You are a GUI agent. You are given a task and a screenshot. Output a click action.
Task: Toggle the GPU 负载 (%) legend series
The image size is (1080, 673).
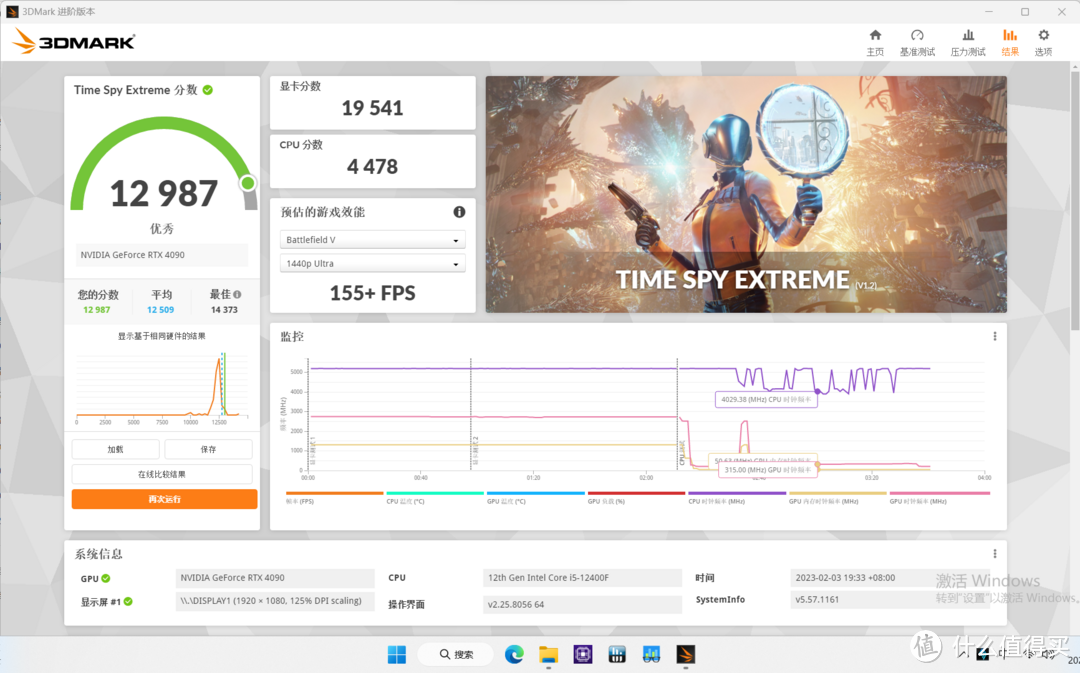point(636,497)
